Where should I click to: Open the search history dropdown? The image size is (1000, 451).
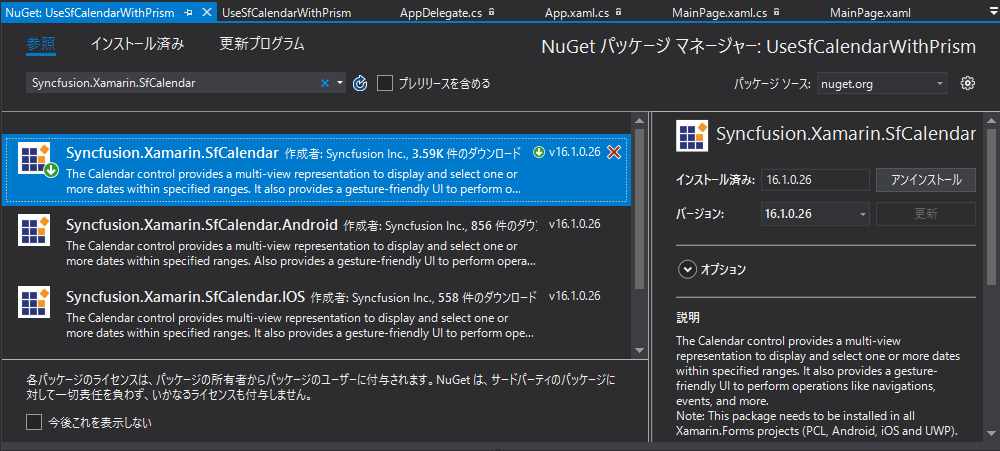pyautogui.click(x=340, y=83)
